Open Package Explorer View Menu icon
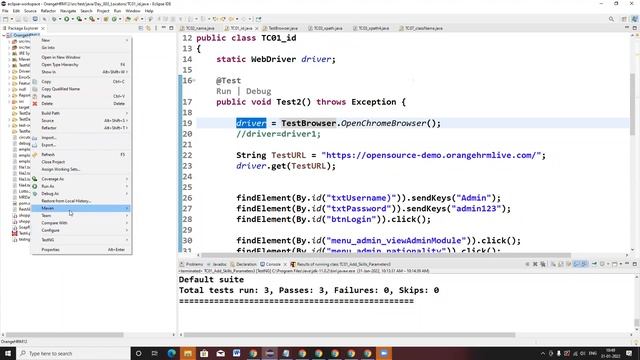The width and height of the screenshot is (640, 360). pos(156,28)
